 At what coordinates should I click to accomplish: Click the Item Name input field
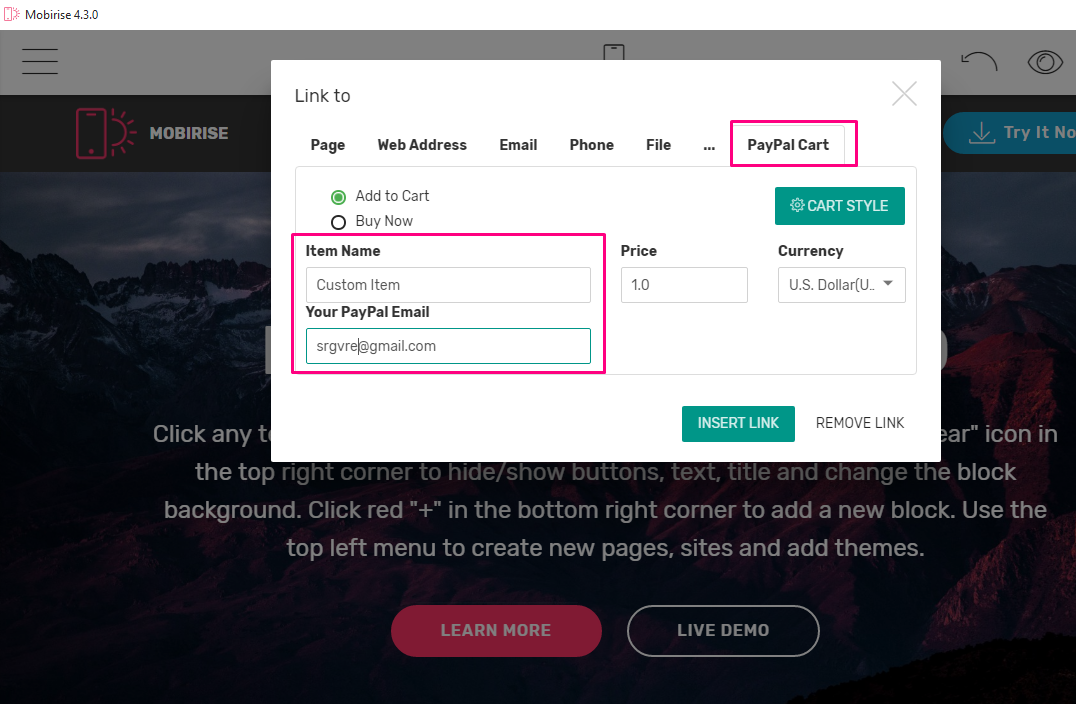(x=448, y=285)
